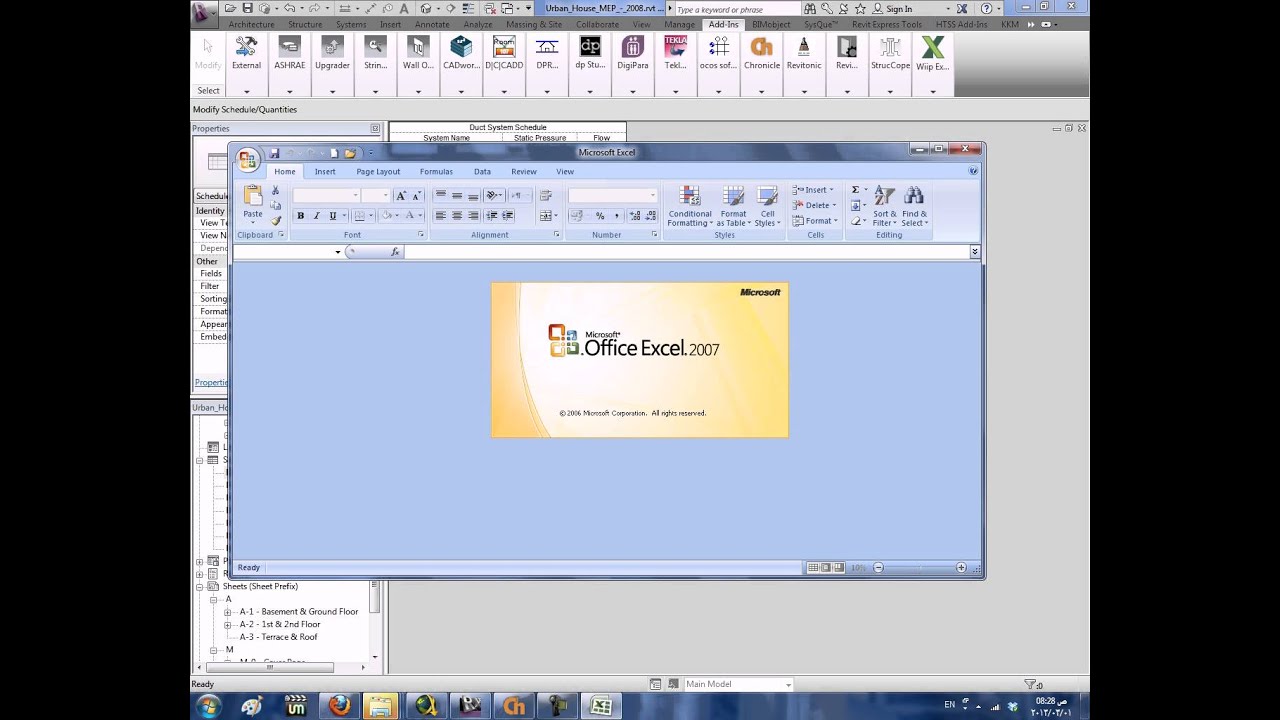Image resolution: width=1280 pixels, height=720 pixels.
Task: Click the Tekla add-in icon
Action: click(x=675, y=54)
